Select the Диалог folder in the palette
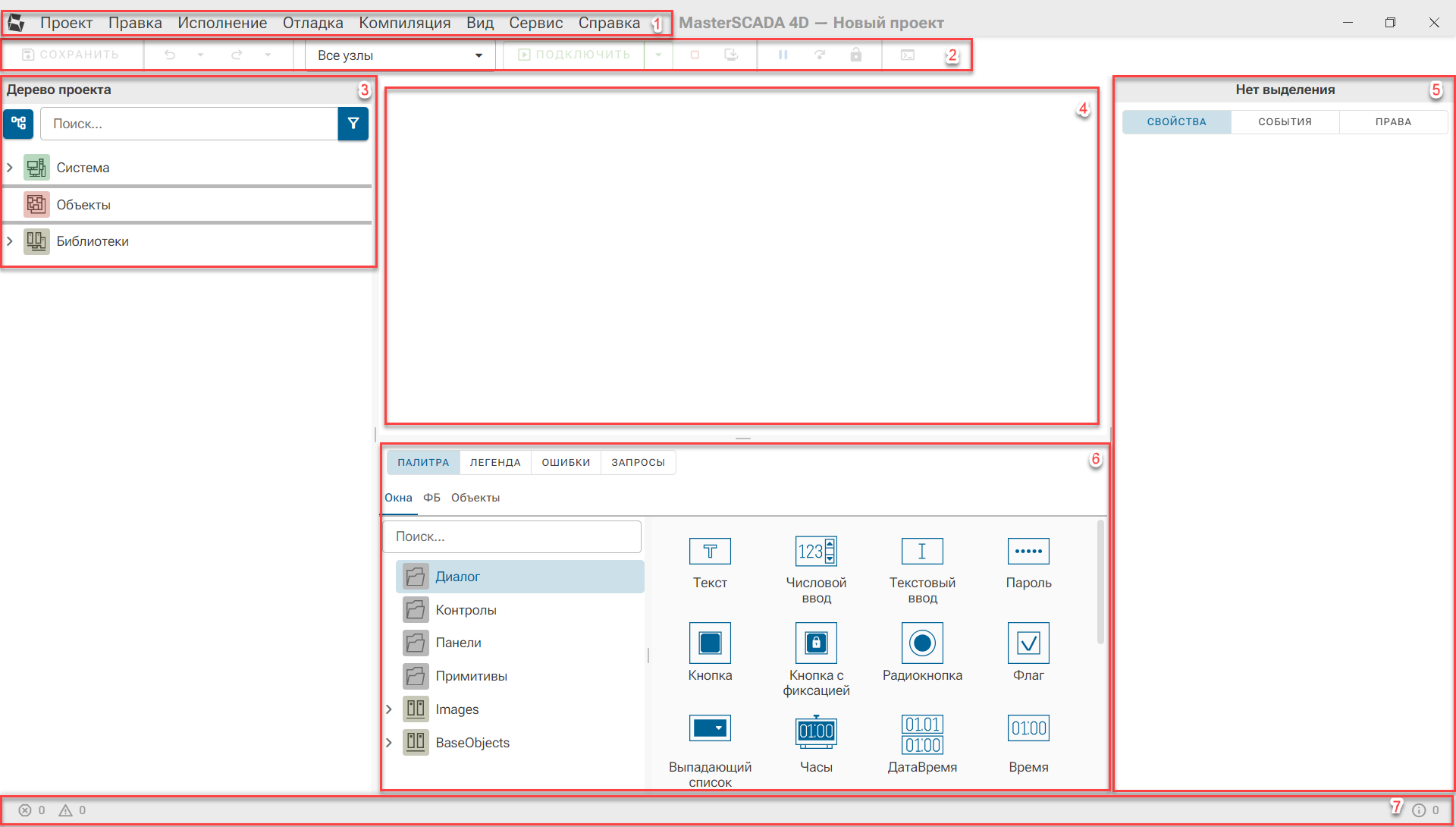 (x=520, y=577)
